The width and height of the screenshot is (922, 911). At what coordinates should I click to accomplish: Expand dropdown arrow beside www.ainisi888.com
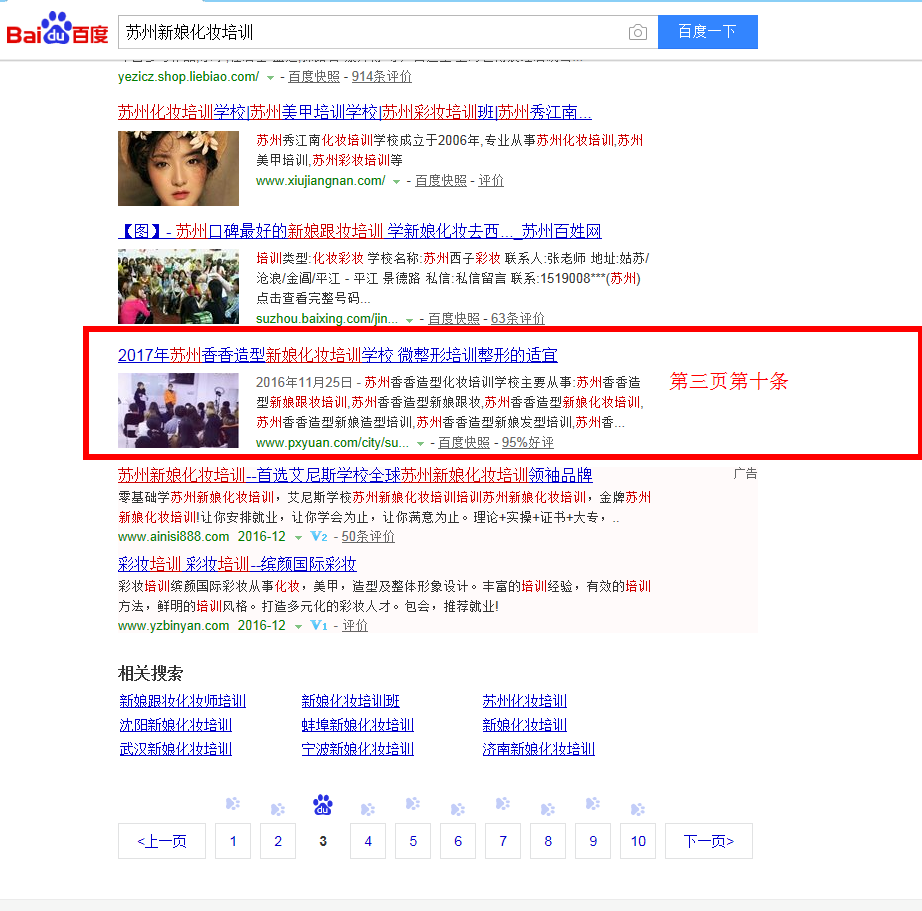299,538
